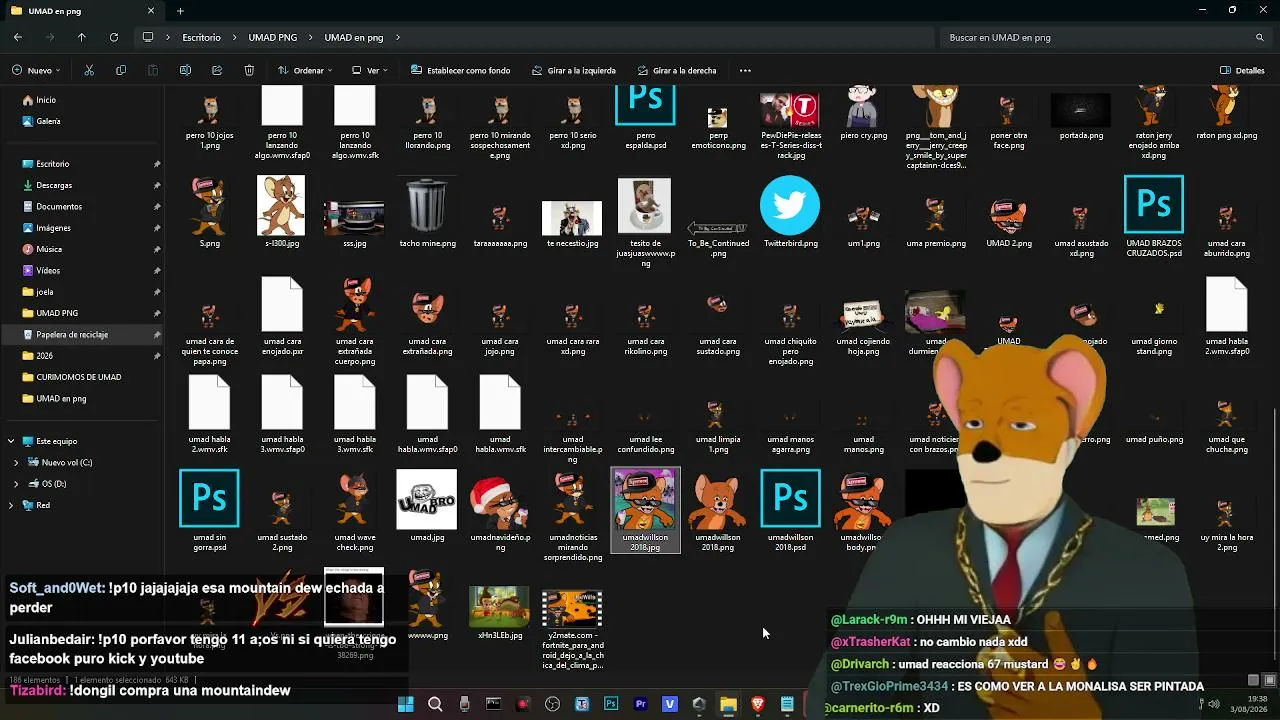Delete the selected file with trash icon

(249, 71)
